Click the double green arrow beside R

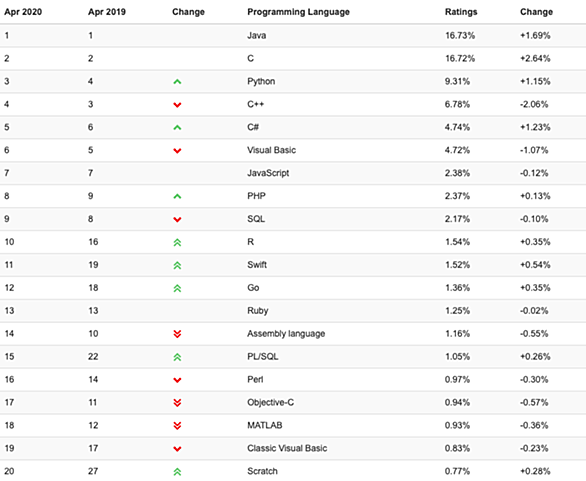point(177,243)
